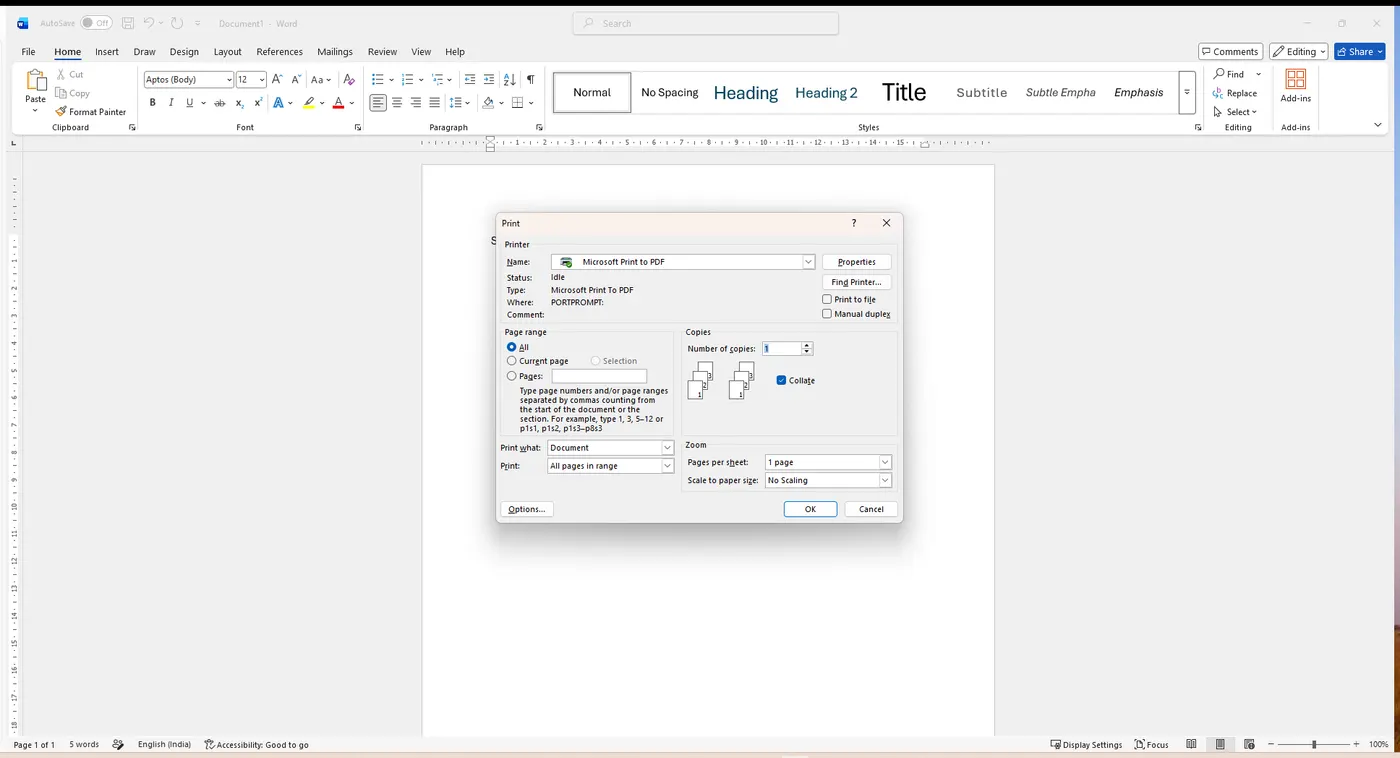Viewport: 1400px width, 758px height.
Task: Shrink font size icon
Action: point(296,79)
